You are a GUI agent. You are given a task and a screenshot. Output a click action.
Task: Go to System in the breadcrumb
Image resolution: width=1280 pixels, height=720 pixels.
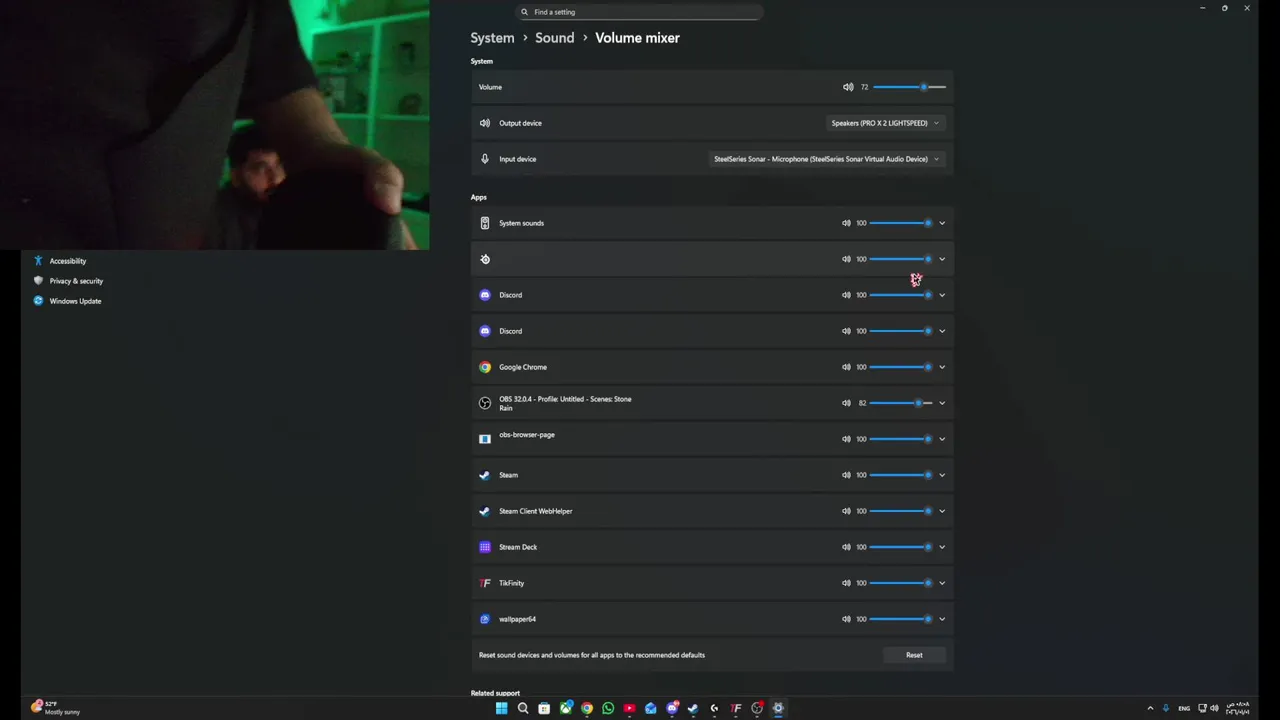492,38
